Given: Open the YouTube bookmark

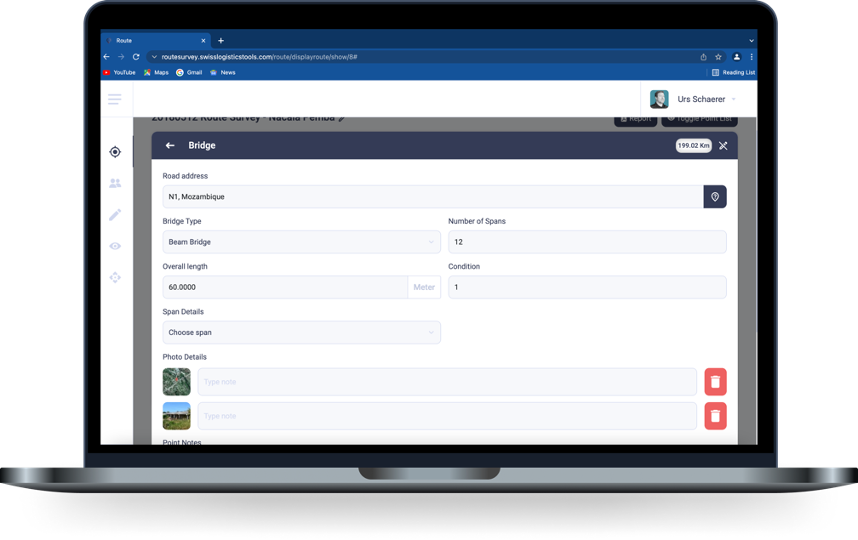Looking at the screenshot, I should pyautogui.click(x=119, y=73).
